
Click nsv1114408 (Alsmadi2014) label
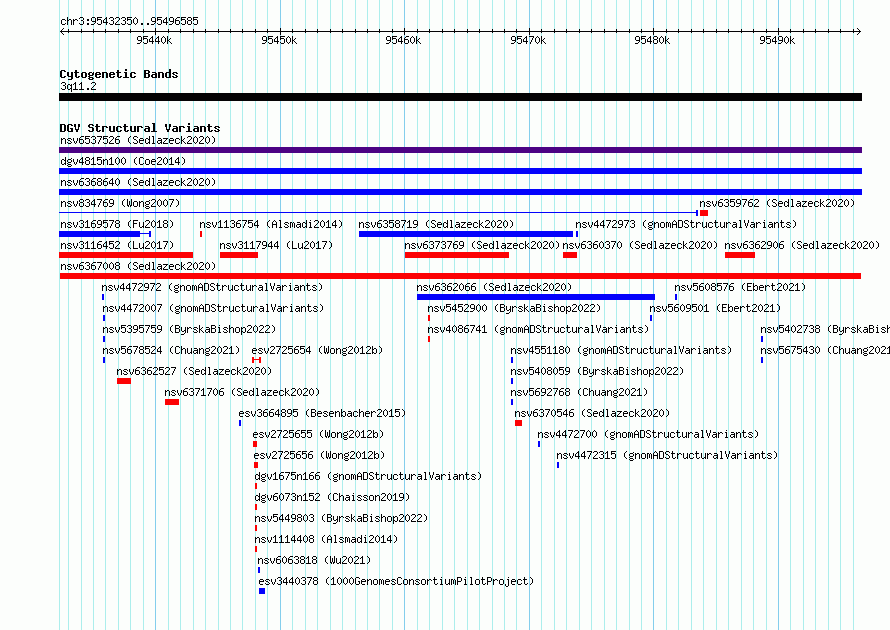click(x=326, y=539)
